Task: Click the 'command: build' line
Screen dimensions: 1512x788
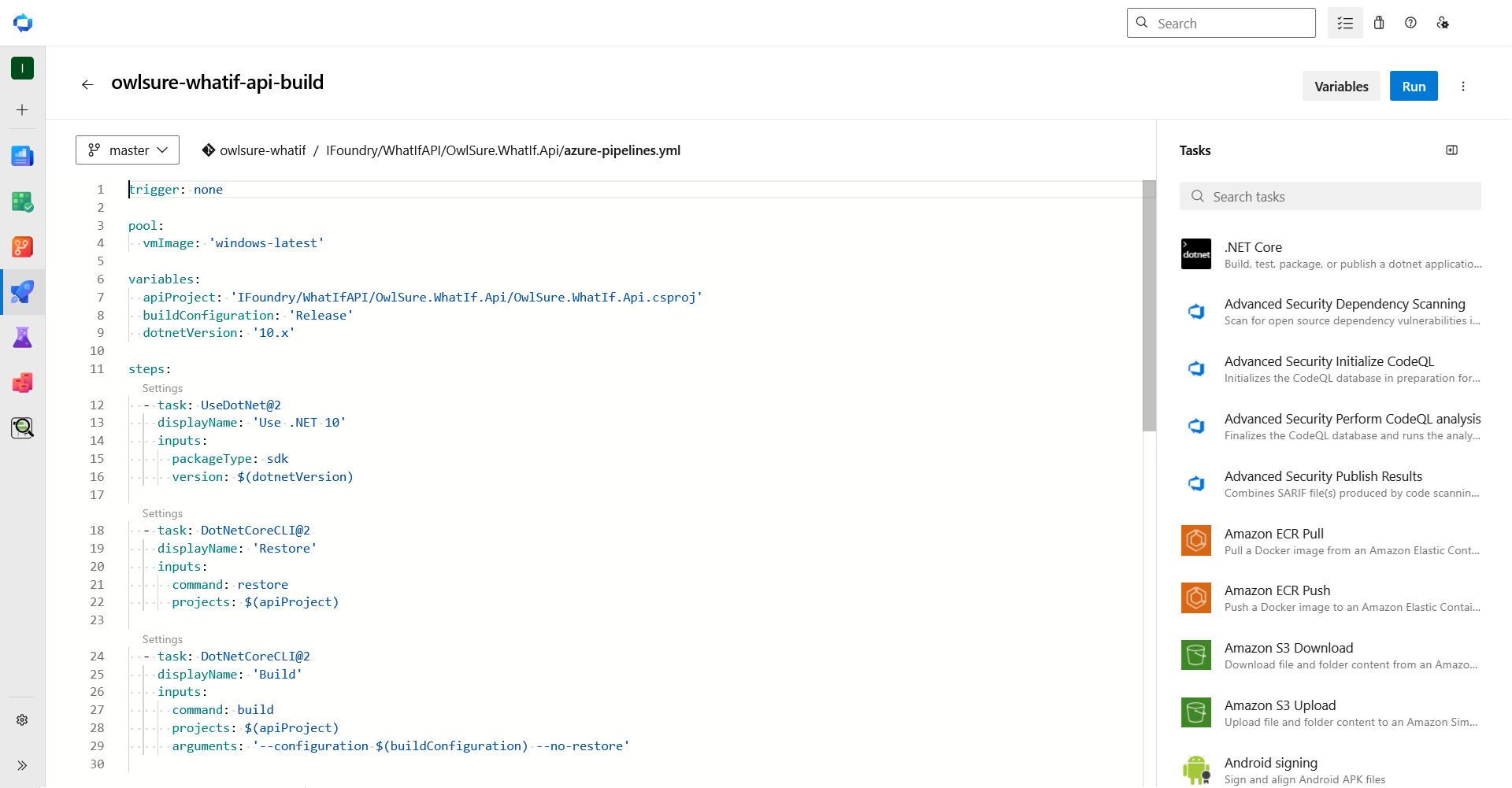Action: pyautogui.click(x=223, y=710)
